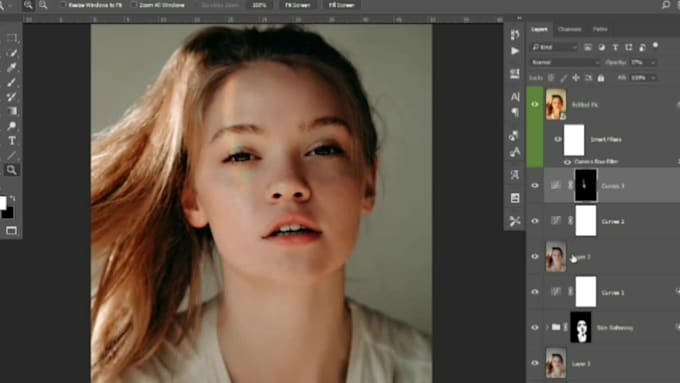Select the Curves 2 white mask thumbnail
The image size is (680, 383).
585,221
